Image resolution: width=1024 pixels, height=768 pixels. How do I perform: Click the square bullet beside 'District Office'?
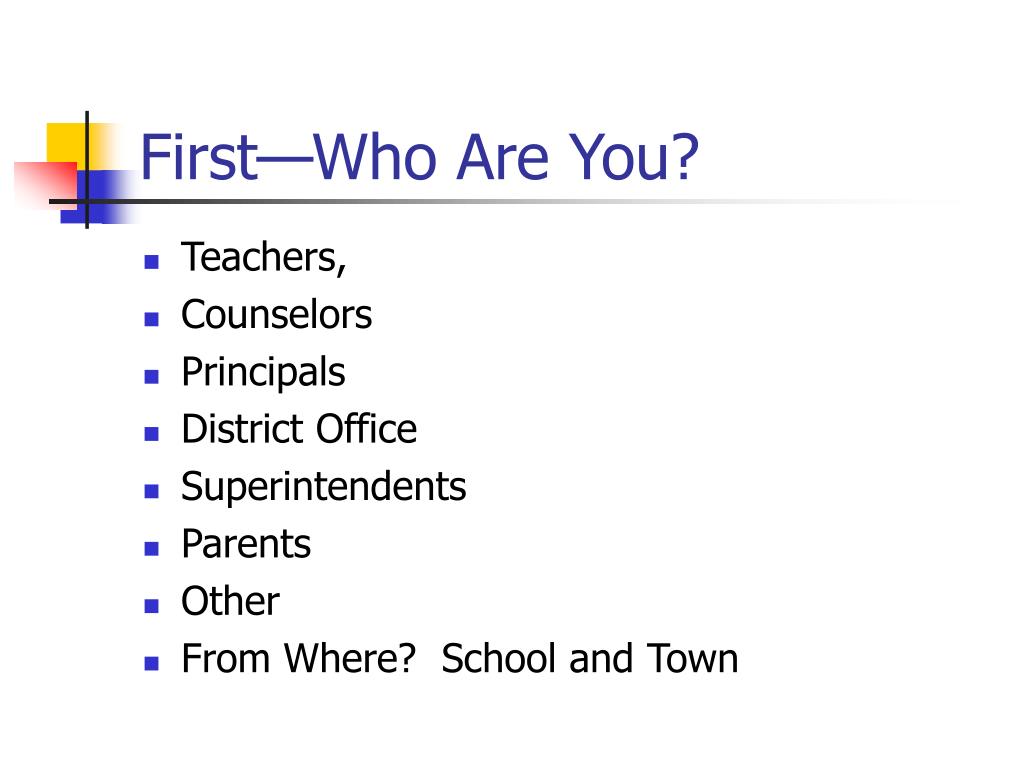tap(152, 434)
